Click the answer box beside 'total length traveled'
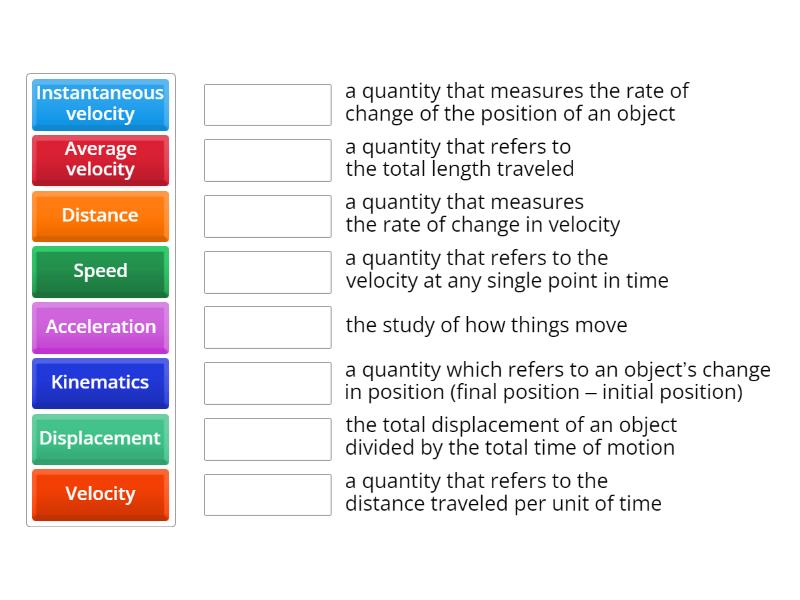Screen dimensions: 800x600 [x=267, y=160]
